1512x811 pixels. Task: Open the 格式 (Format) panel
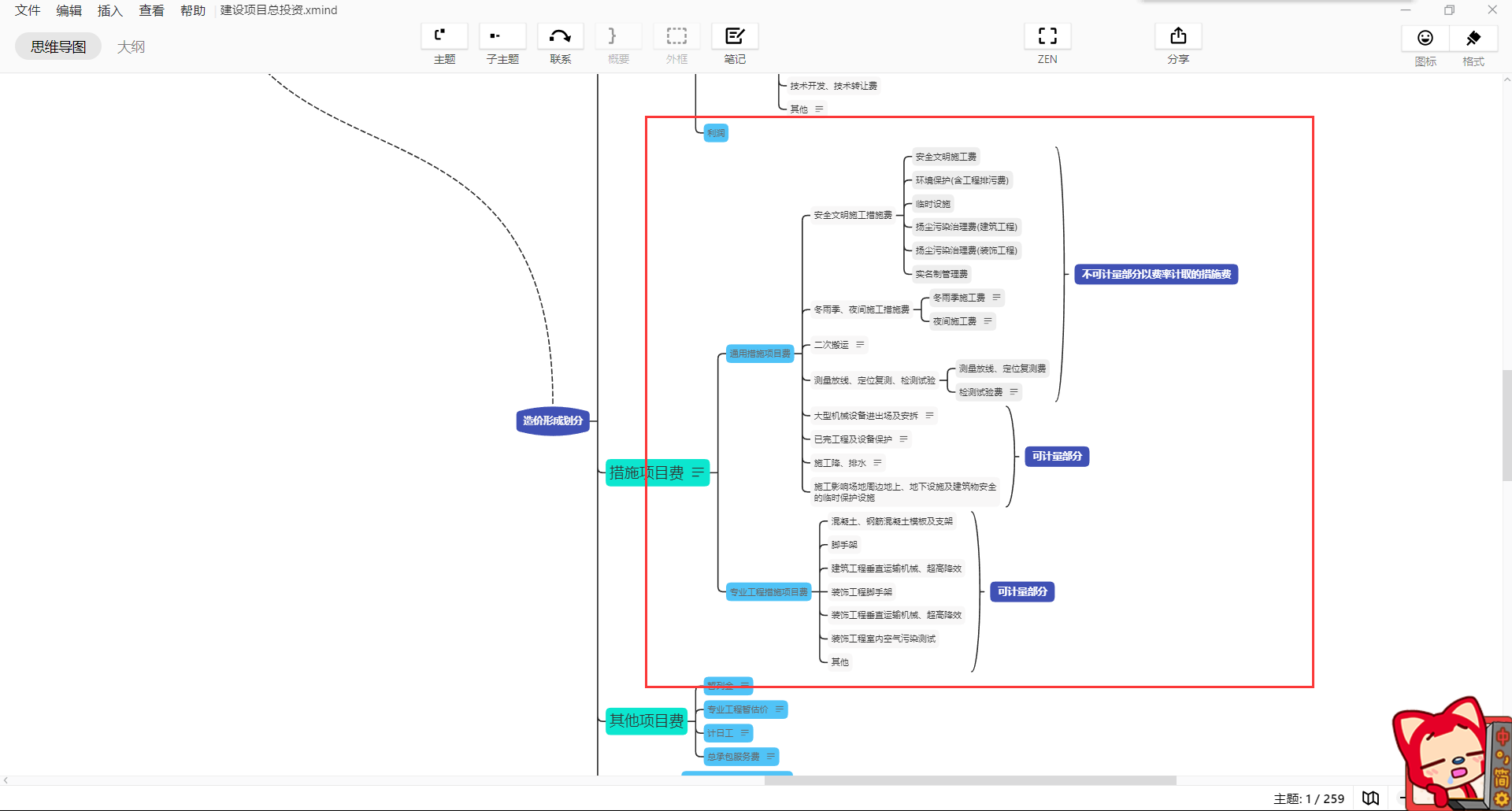pos(1473,38)
